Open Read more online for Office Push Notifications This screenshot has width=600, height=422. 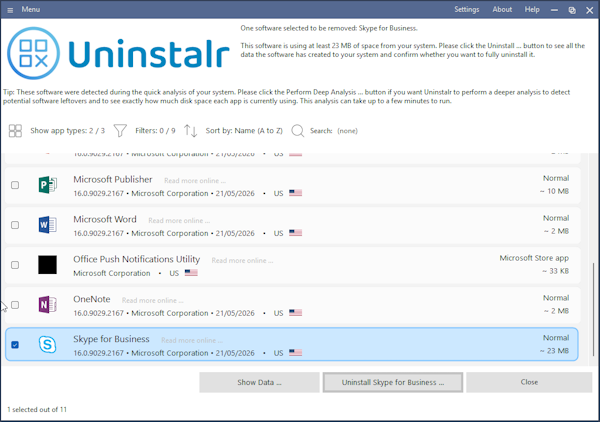click(x=243, y=261)
